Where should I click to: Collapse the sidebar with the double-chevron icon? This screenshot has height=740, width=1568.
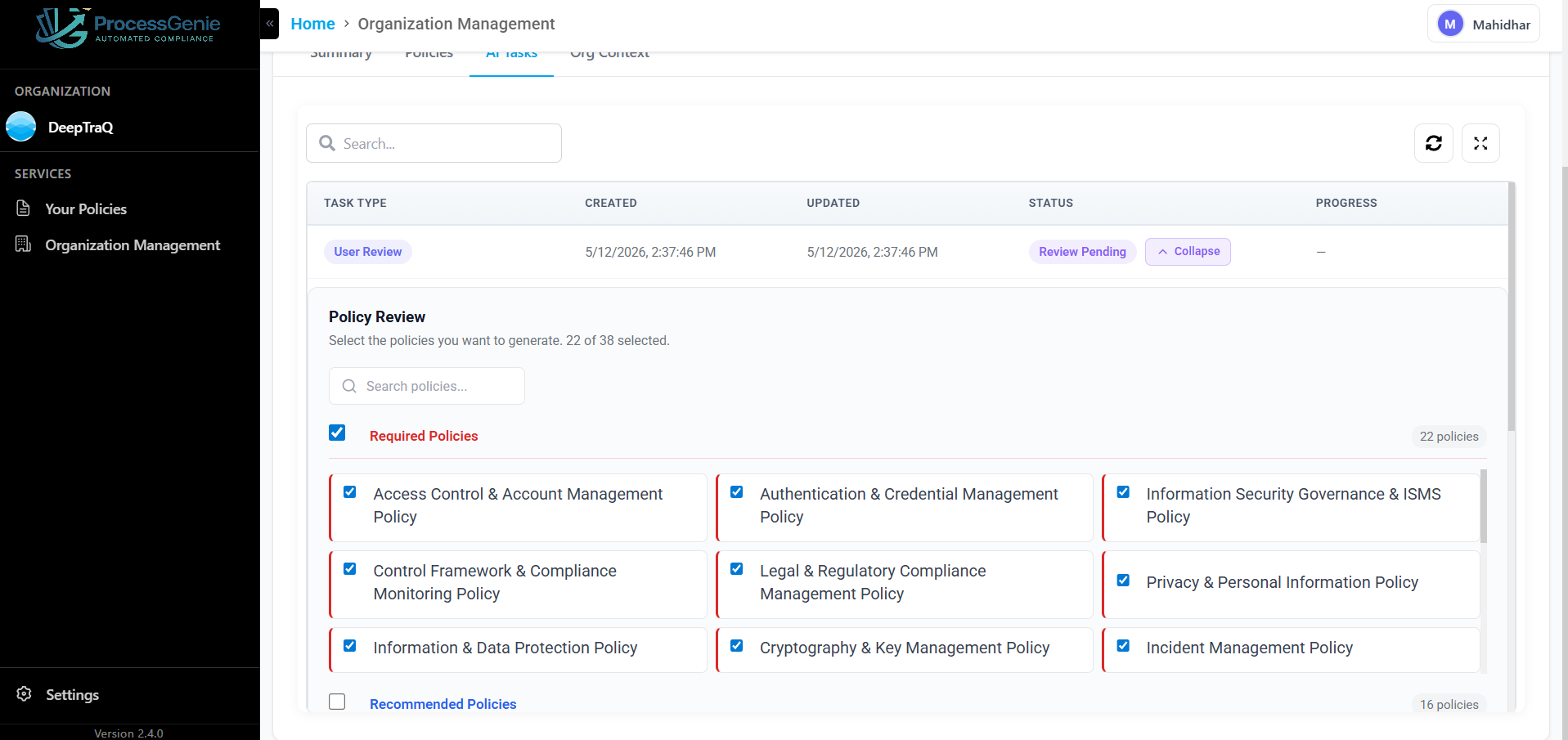pos(270,24)
